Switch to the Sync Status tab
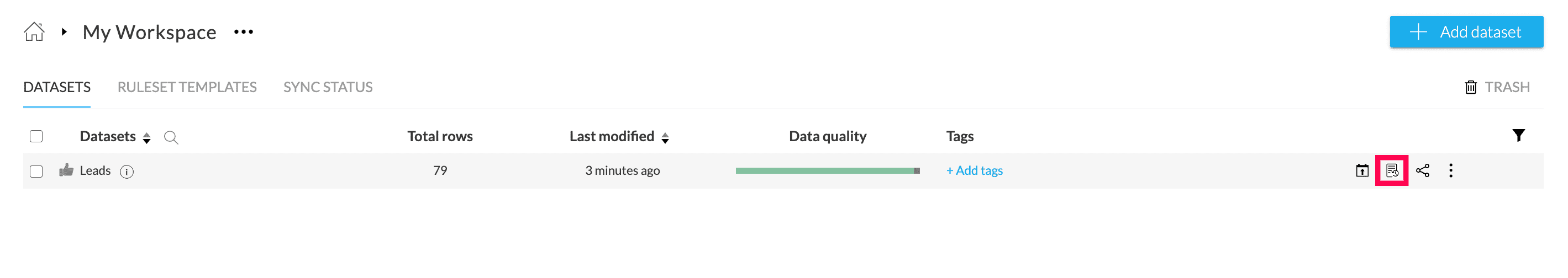 pos(328,88)
